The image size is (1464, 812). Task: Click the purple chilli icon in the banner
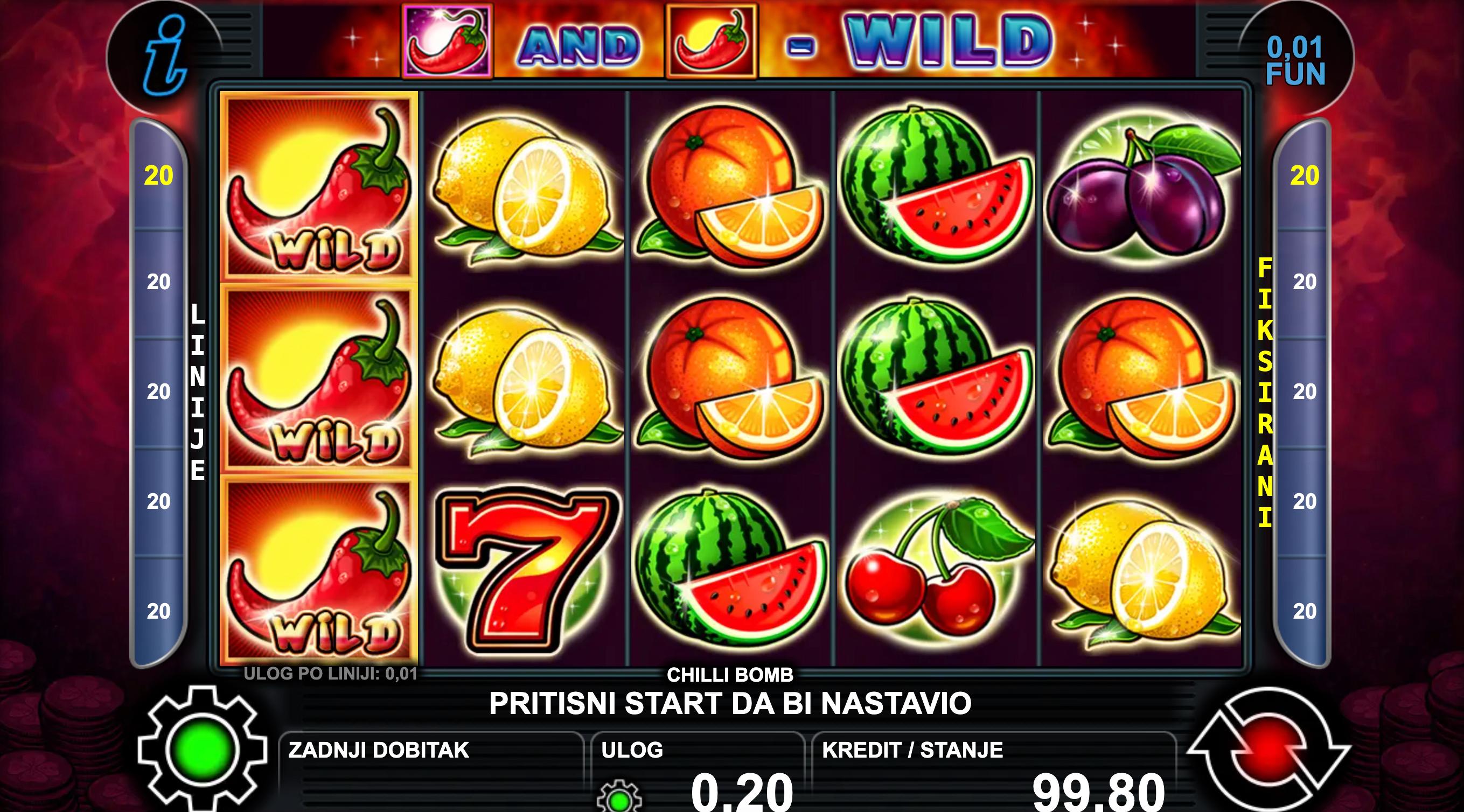pyautogui.click(x=447, y=40)
